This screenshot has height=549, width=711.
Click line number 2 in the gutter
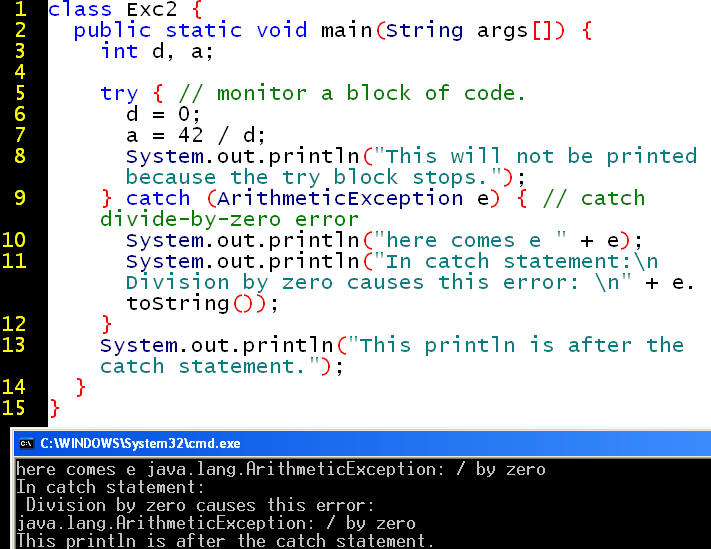pos(20,30)
